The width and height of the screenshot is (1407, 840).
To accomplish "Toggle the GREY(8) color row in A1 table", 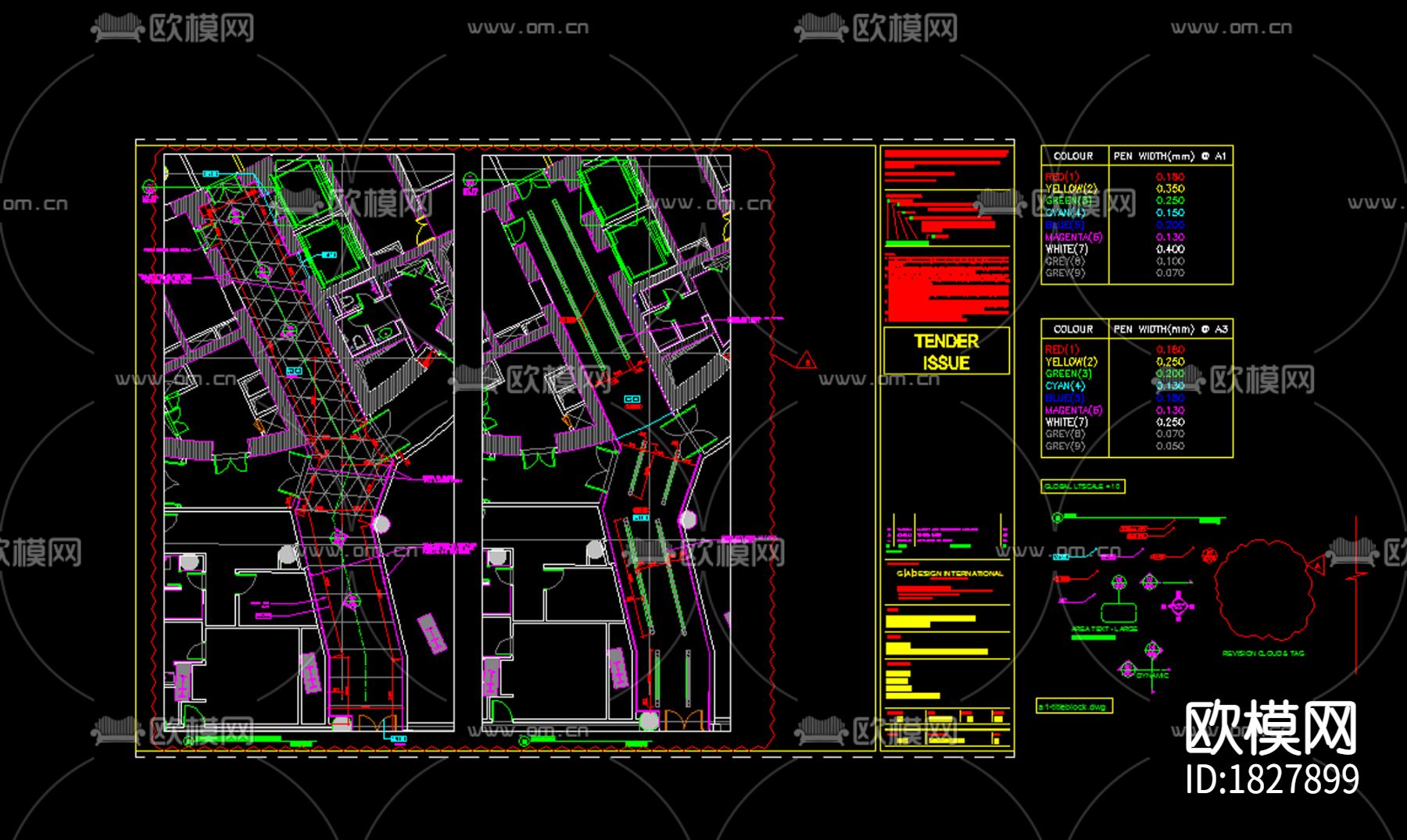I will point(1065,261).
